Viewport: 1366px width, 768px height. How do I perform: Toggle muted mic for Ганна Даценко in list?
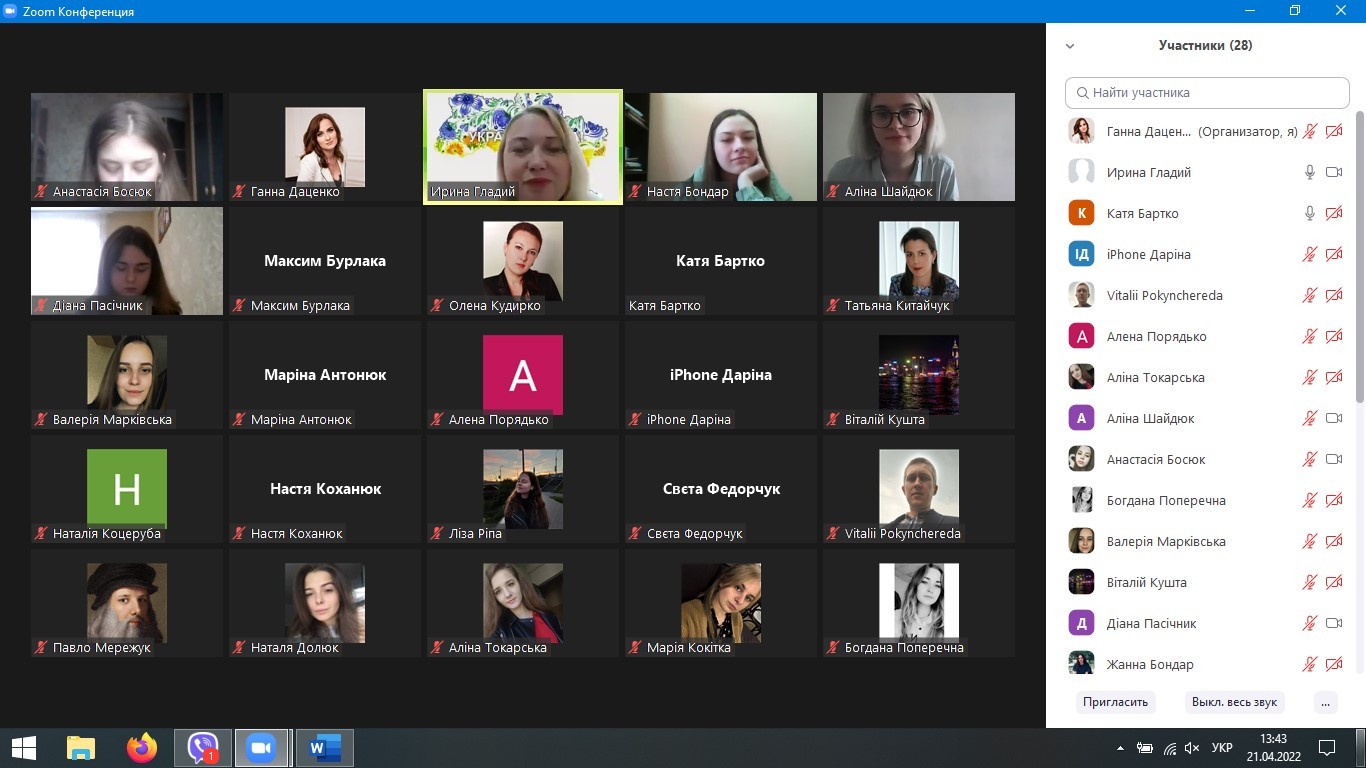coord(1309,131)
